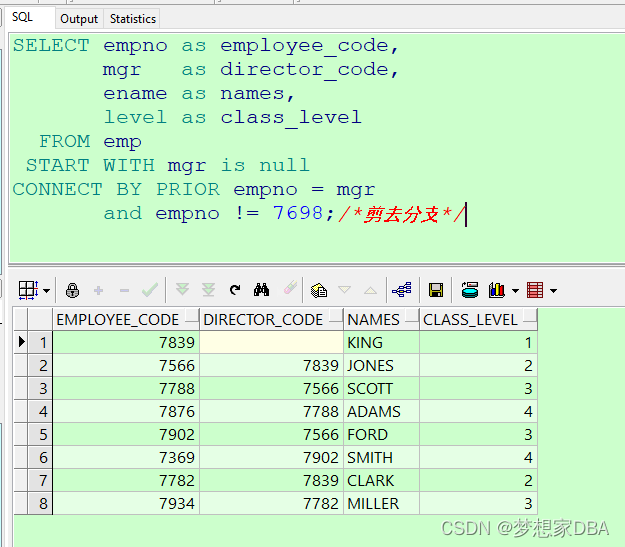Click the fetch next page icon
Viewport: 625px width, 547px height.
click(183, 289)
